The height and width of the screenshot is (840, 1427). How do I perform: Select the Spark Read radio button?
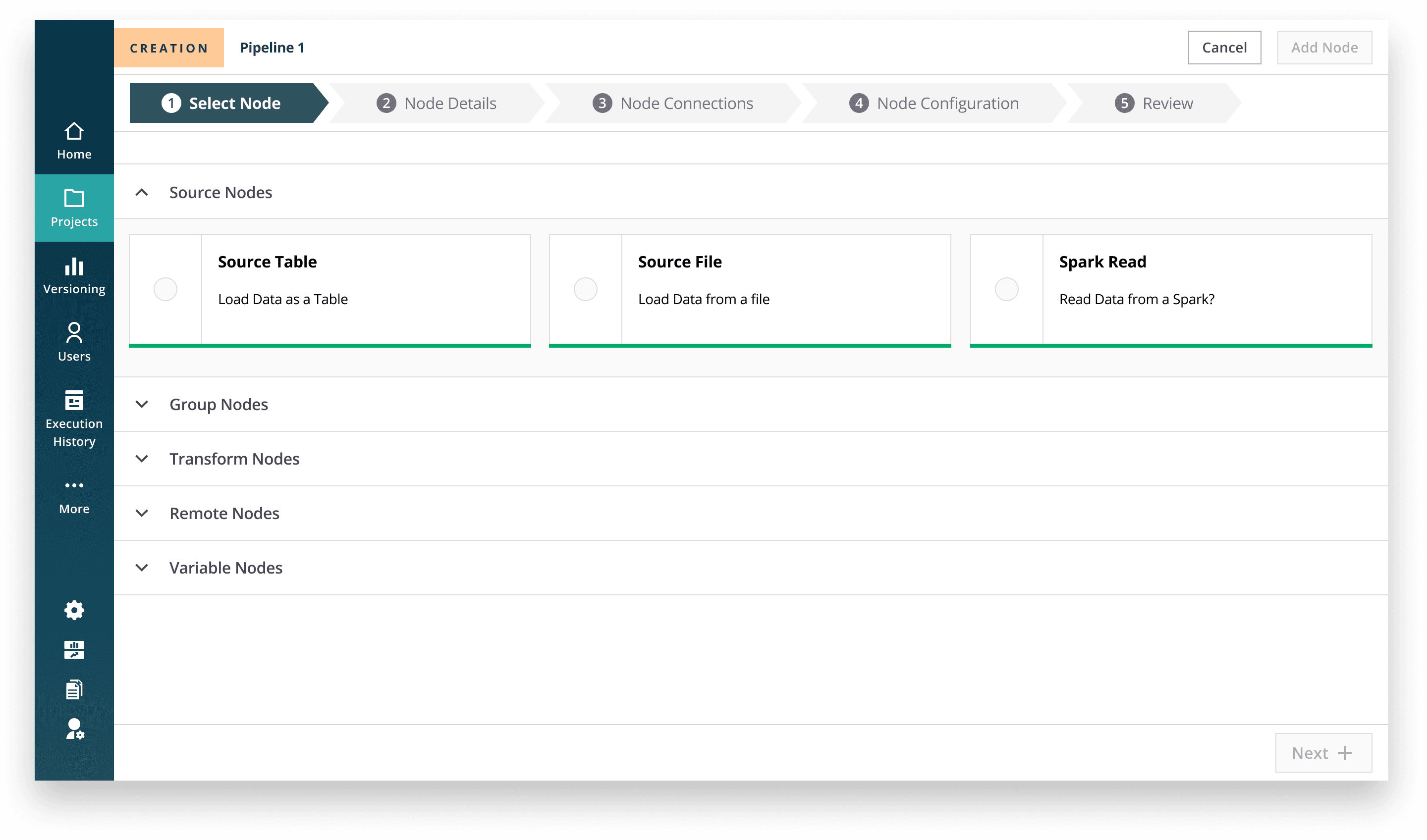tap(1006, 289)
